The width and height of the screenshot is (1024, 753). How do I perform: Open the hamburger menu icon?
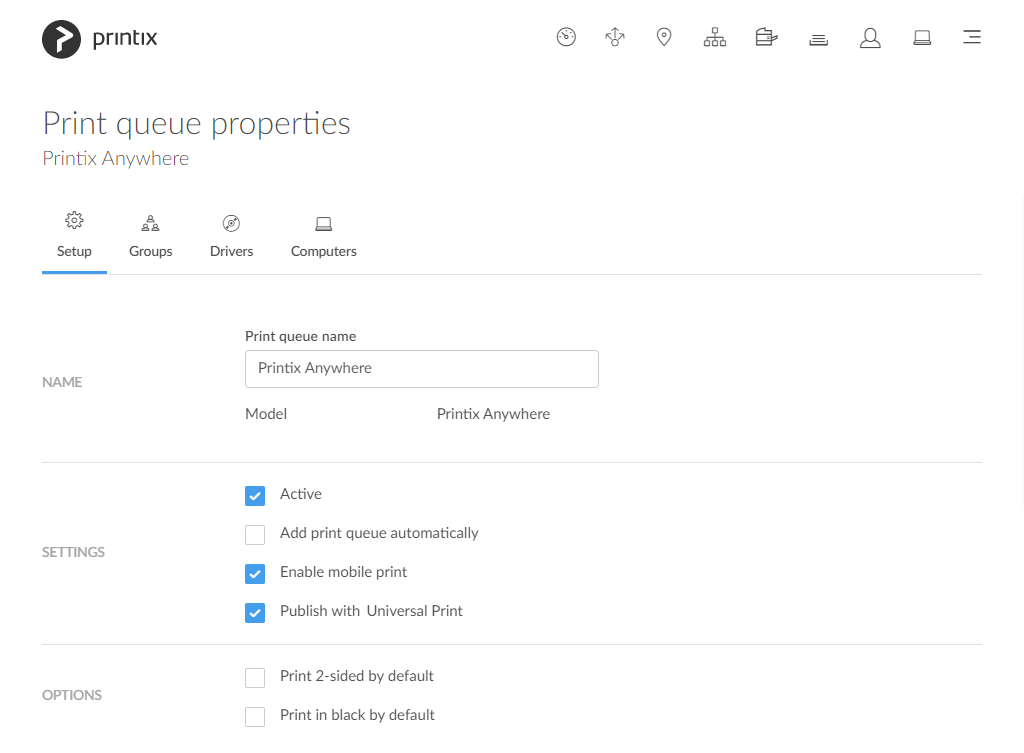point(972,37)
